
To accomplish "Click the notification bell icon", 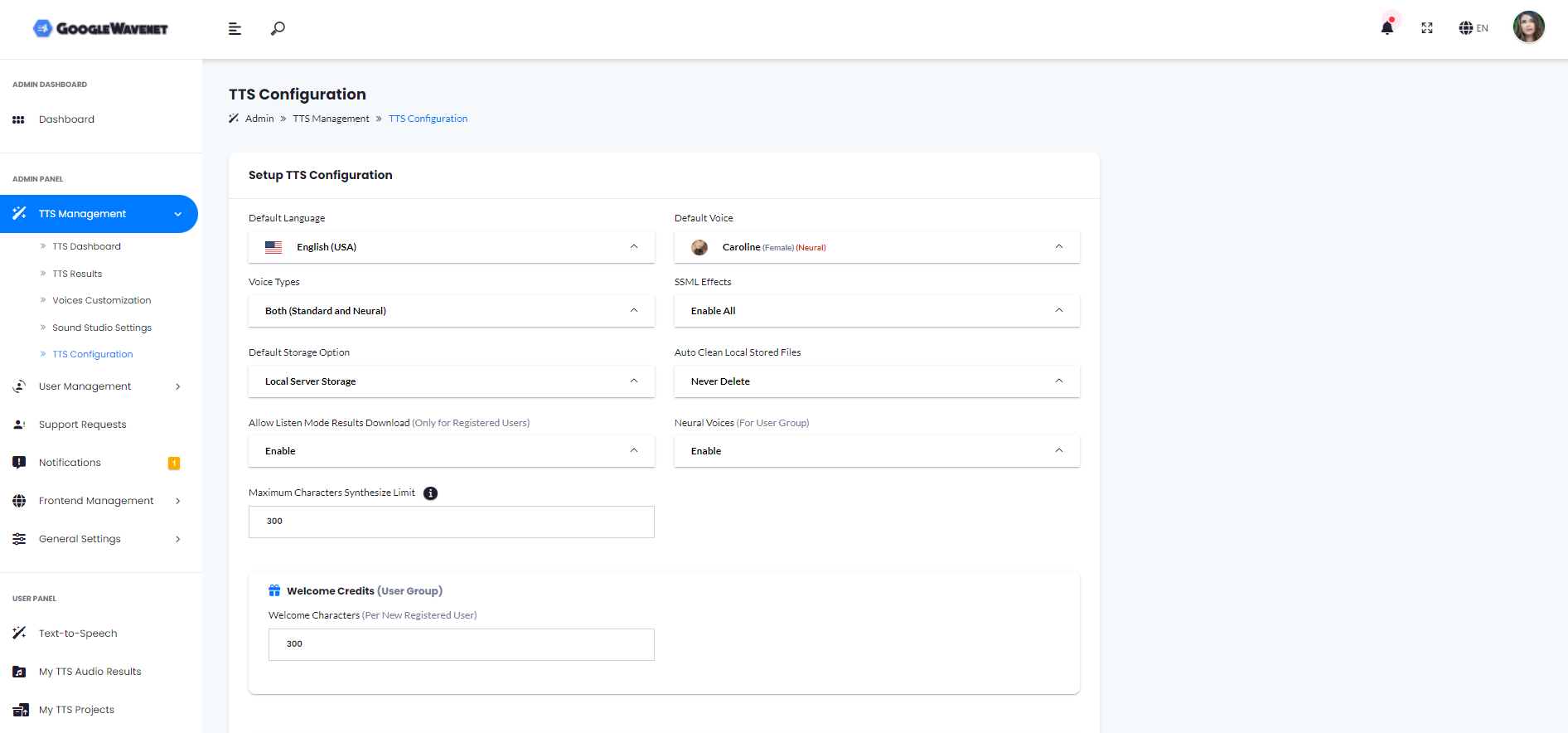I will point(1387,28).
